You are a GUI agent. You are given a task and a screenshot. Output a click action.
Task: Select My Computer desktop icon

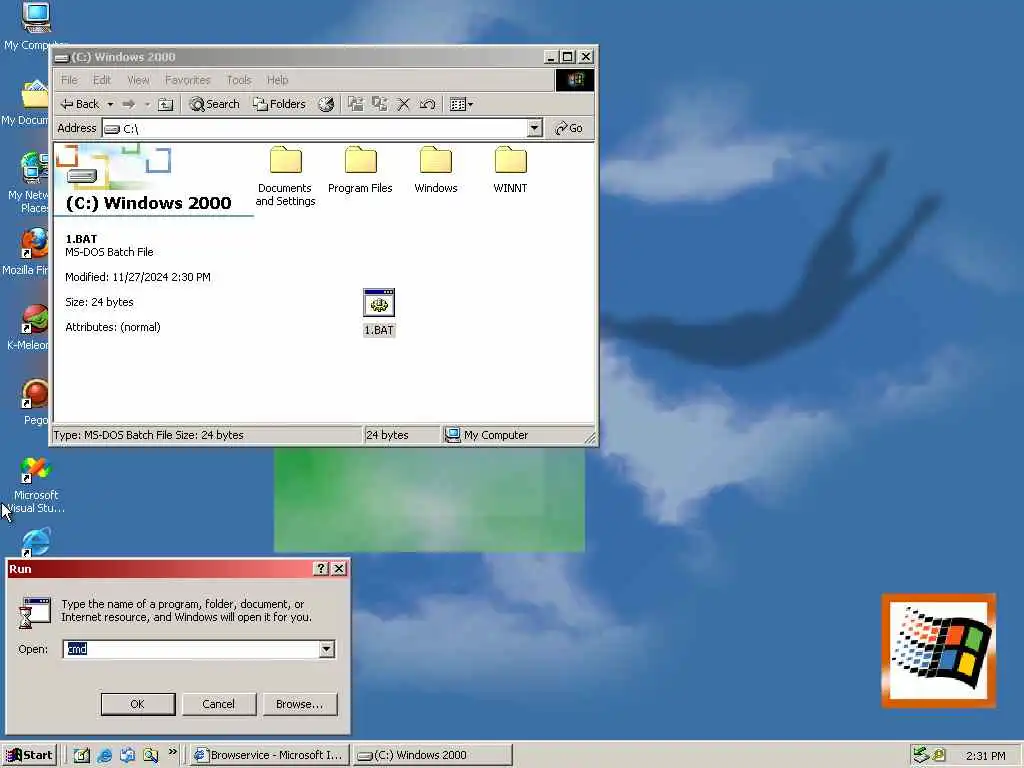34,27
